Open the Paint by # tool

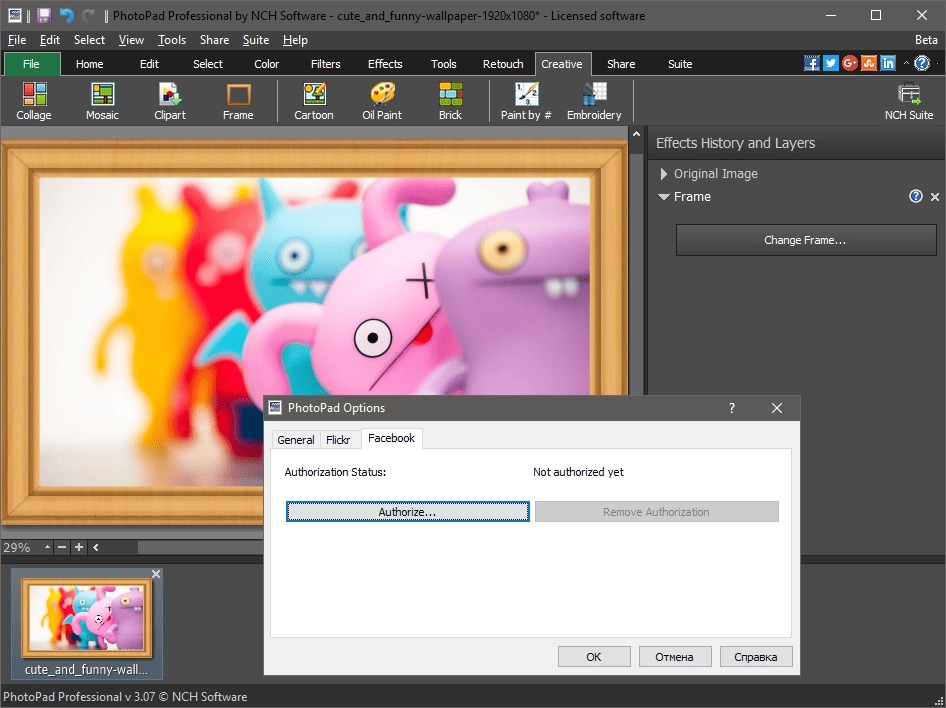[526, 101]
